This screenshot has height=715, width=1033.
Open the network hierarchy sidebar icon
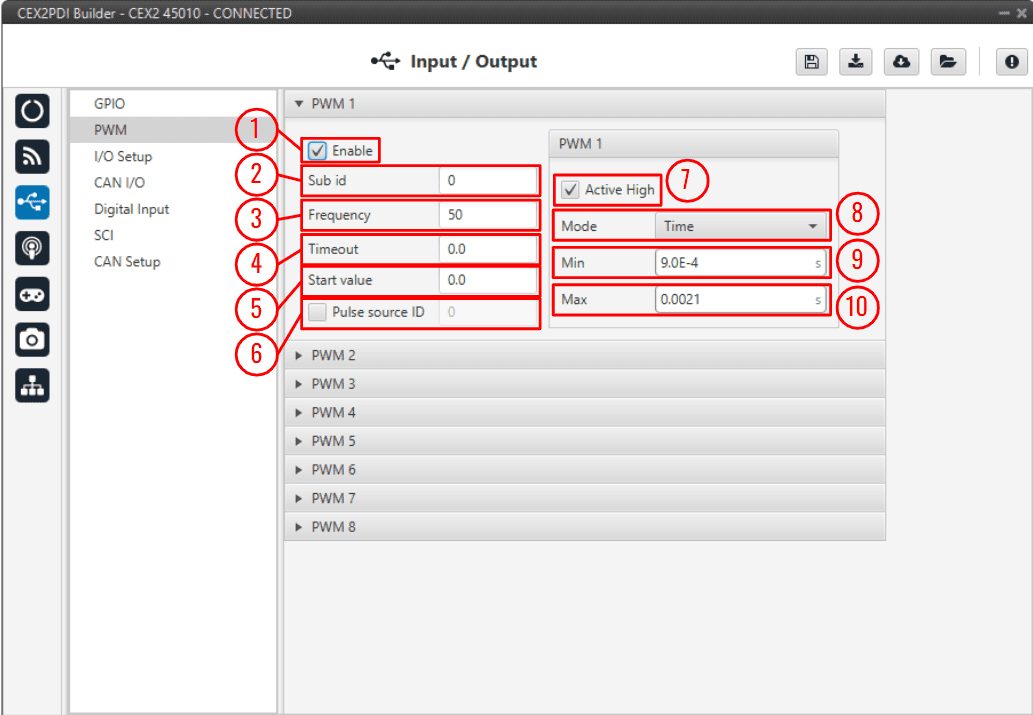point(32,386)
